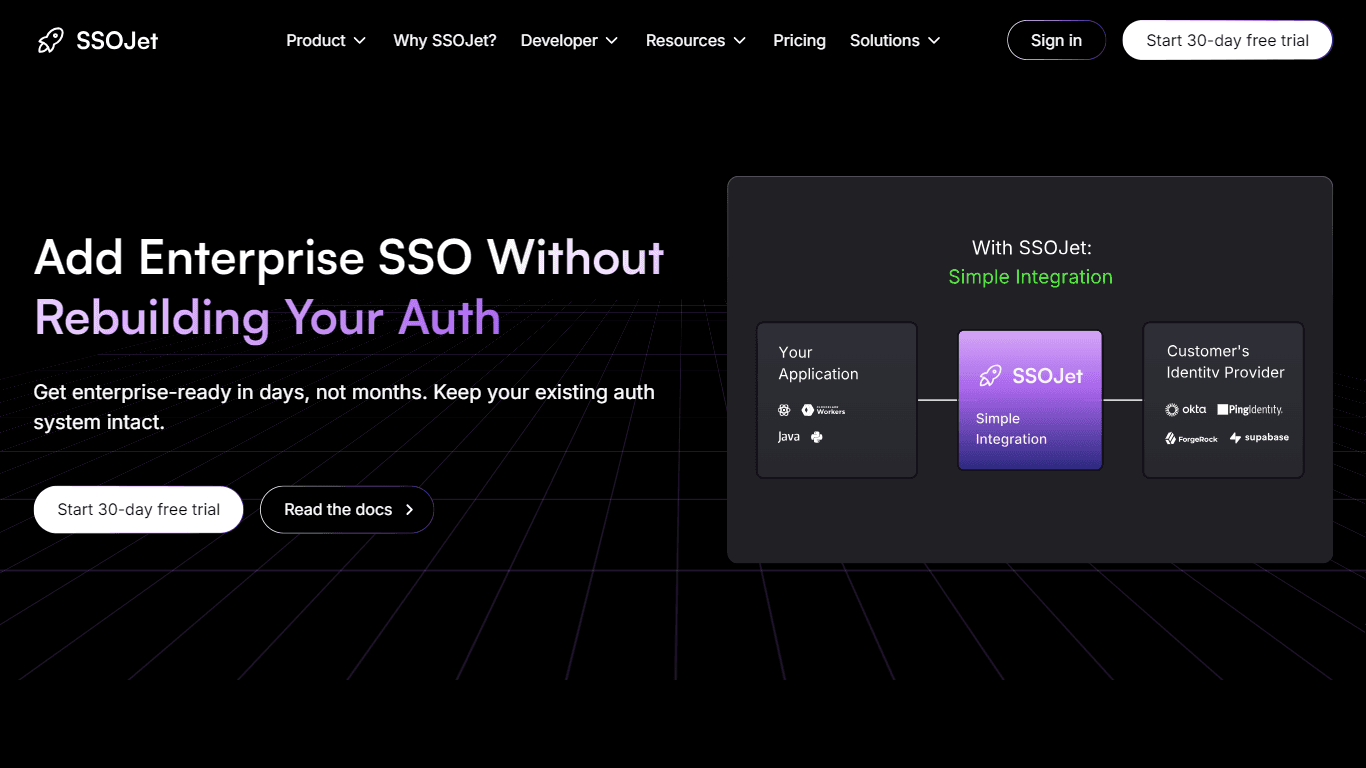Click the React icon in Your Application card
Image resolution: width=1366 pixels, height=768 pixels.
click(x=784, y=410)
